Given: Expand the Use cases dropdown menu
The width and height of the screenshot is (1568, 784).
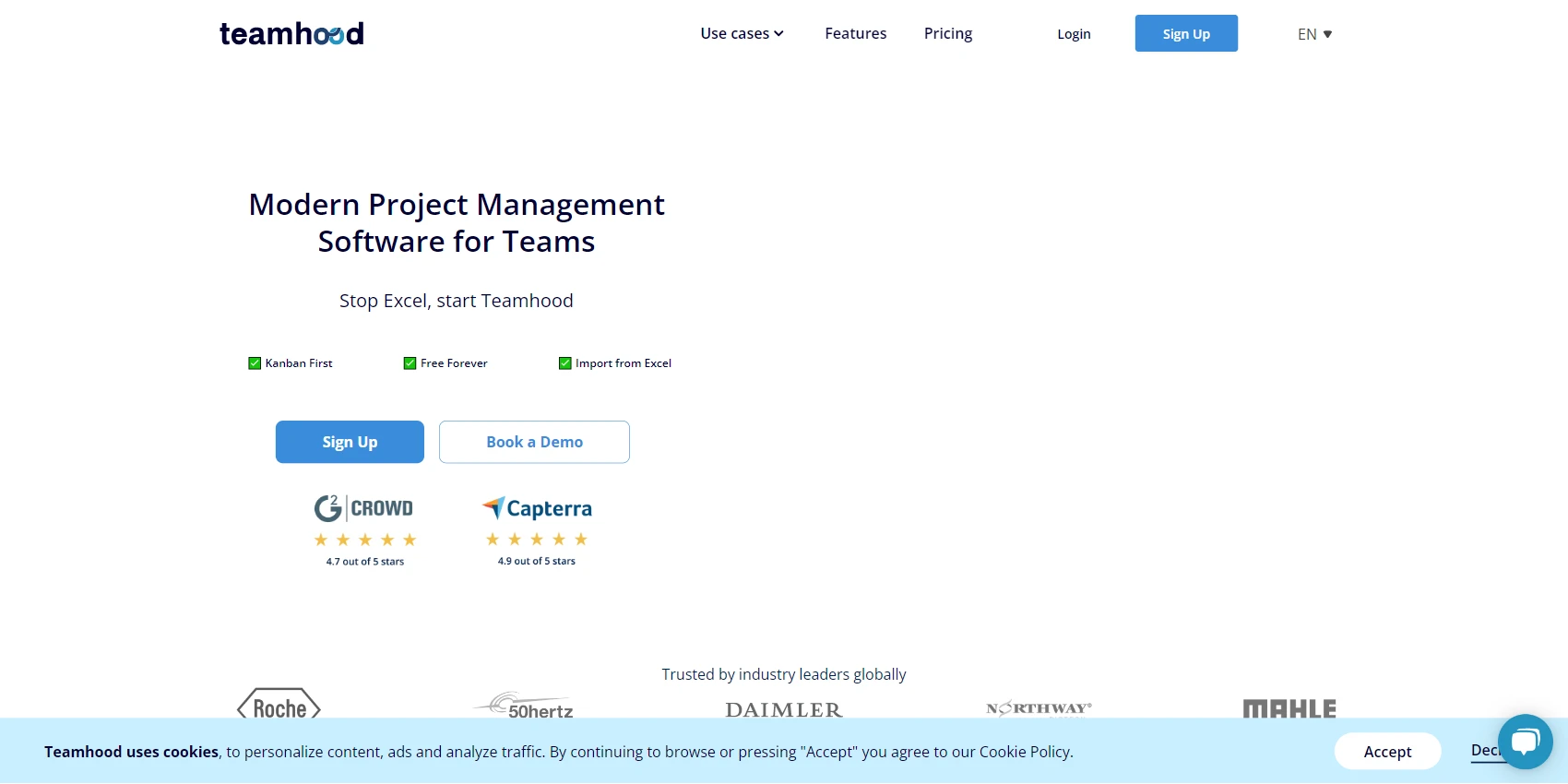Looking at the screenshot, I should click(742, 33).
